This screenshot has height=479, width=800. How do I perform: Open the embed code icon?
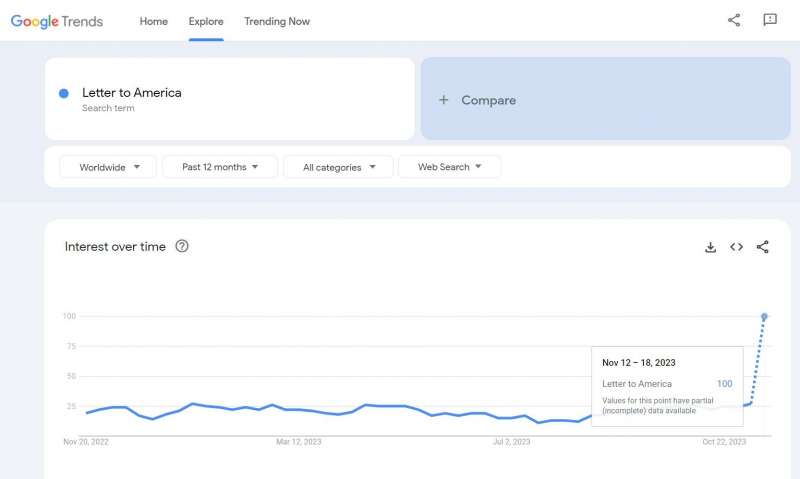[736, 247]
